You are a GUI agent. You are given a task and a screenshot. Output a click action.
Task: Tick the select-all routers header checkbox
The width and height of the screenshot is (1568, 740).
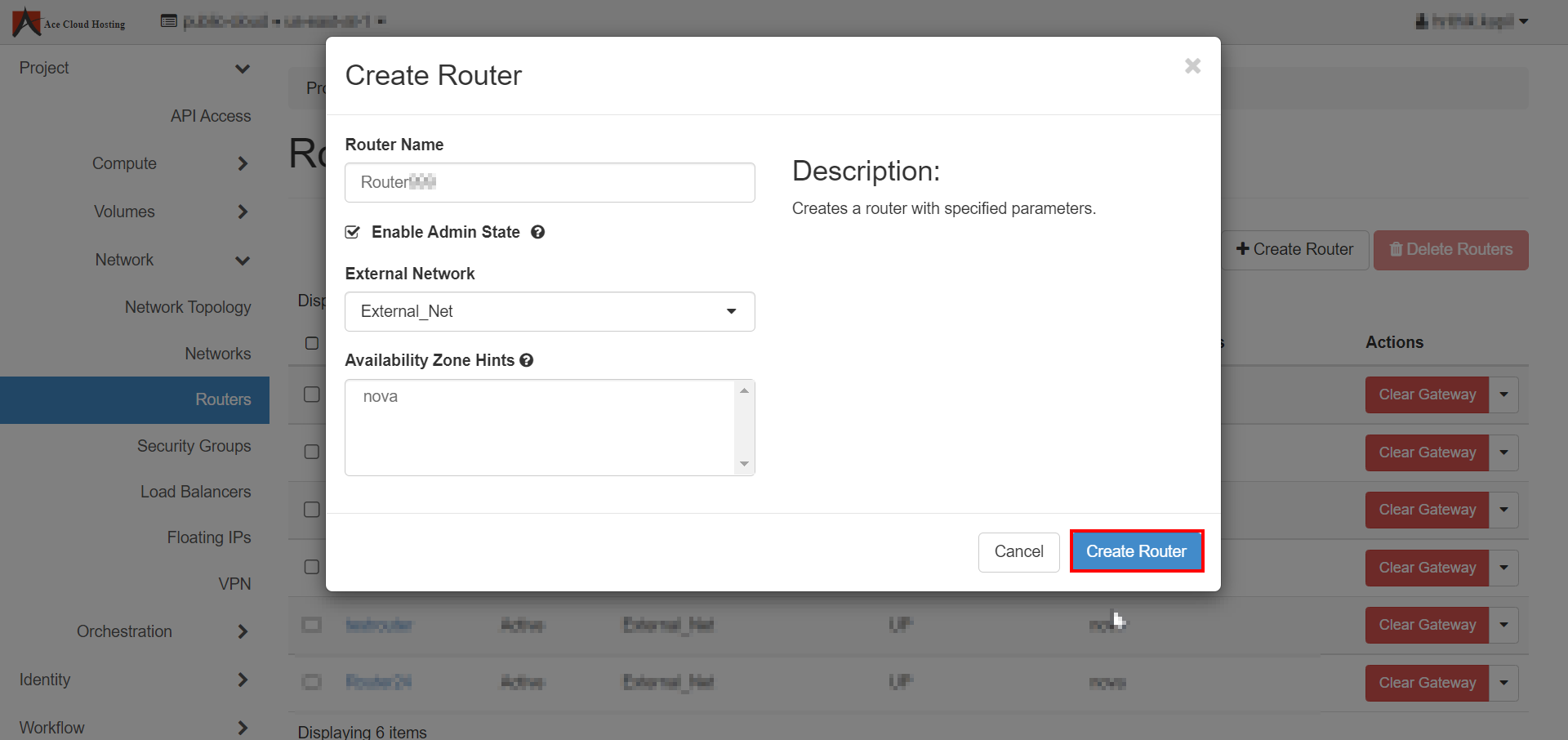pyautogui.click(x=312, y=343)
